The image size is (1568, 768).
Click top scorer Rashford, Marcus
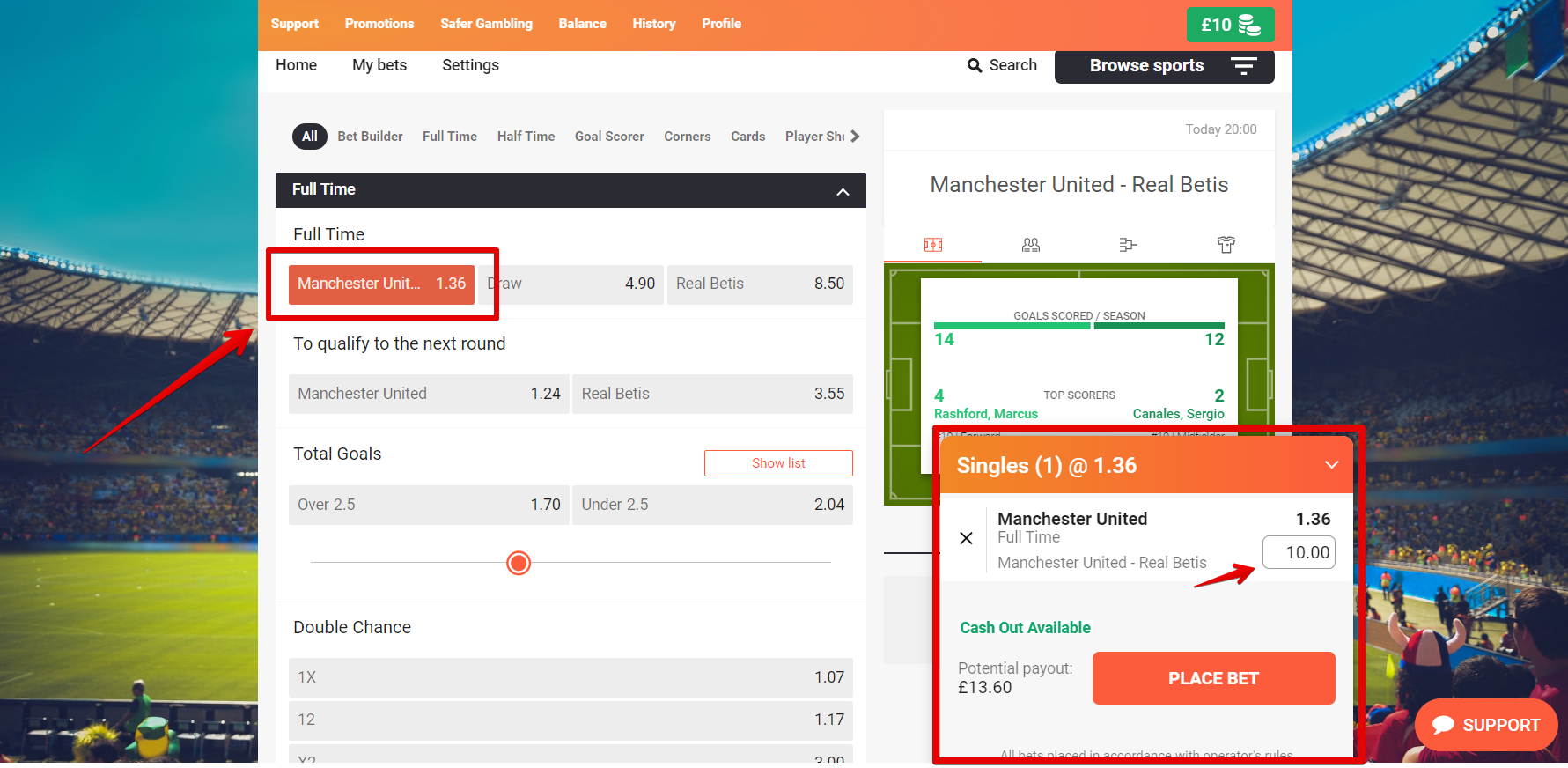point(986,414)
